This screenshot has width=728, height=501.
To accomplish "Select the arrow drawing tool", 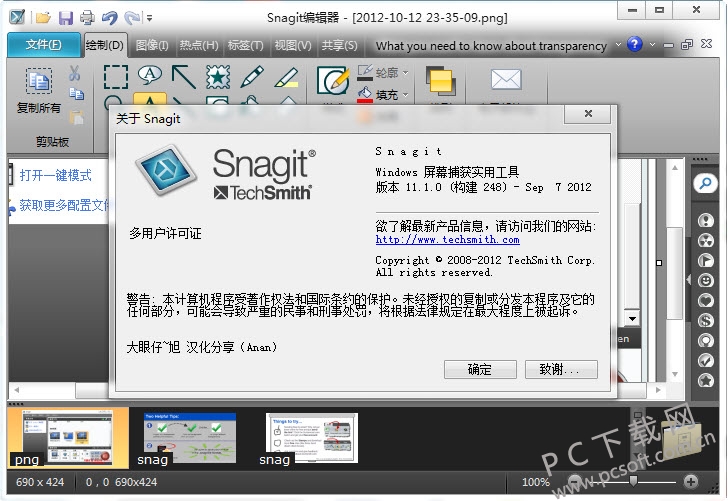I will click(x=184, y=77).
